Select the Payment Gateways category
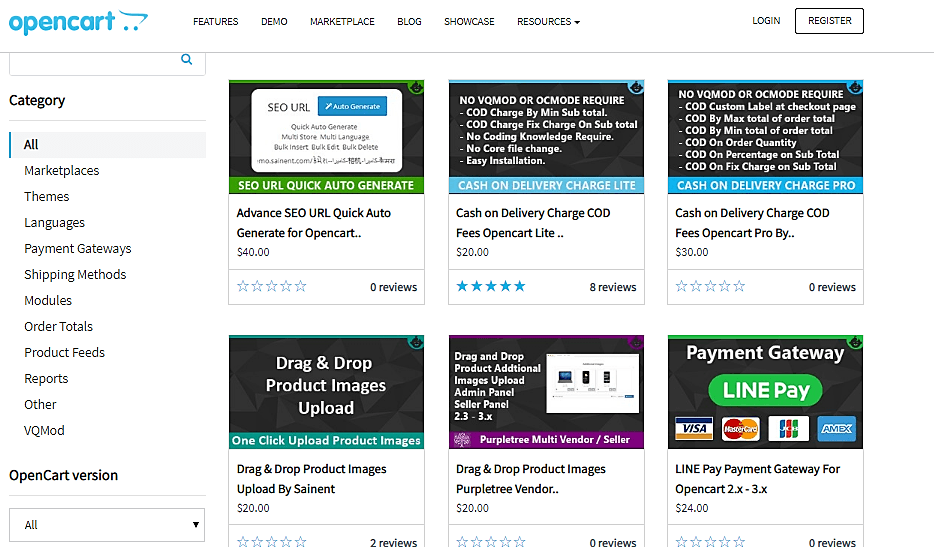The image size is (934, 547). click(x=77, y=248)
